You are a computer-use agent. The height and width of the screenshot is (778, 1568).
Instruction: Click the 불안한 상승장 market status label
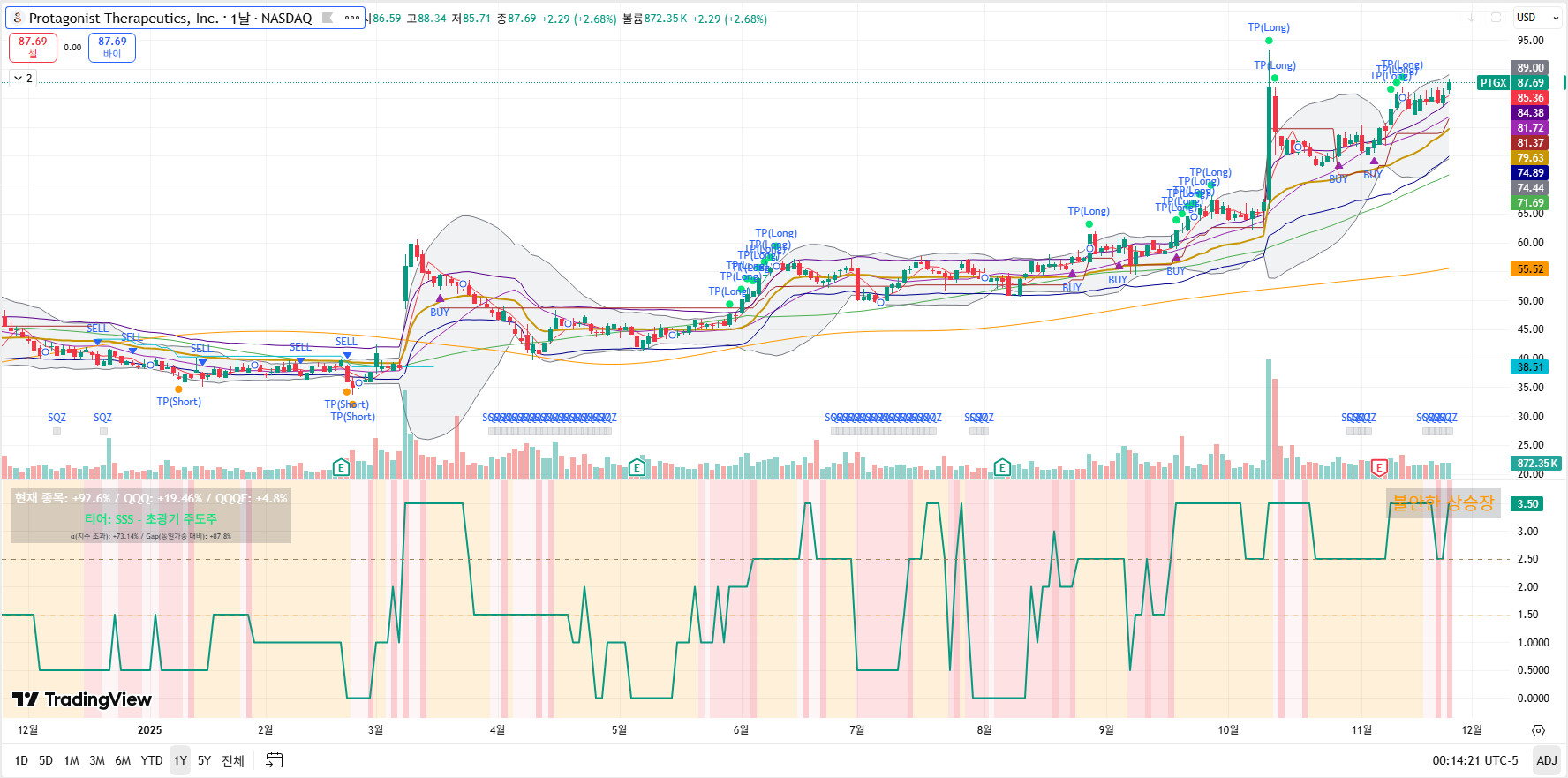coord(1443,502)
